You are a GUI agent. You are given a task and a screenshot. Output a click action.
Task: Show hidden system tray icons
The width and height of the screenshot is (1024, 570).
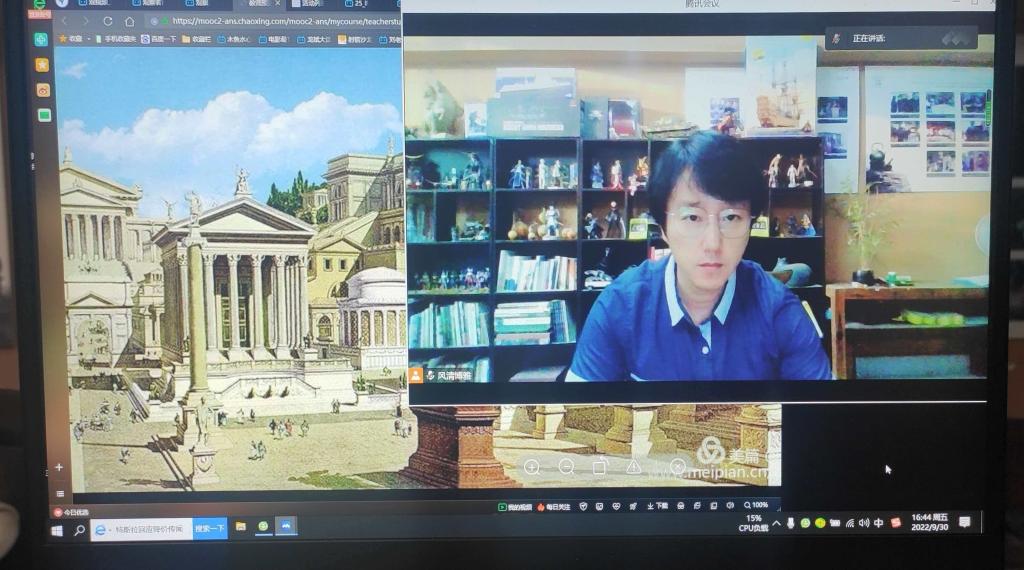point(776,524)
